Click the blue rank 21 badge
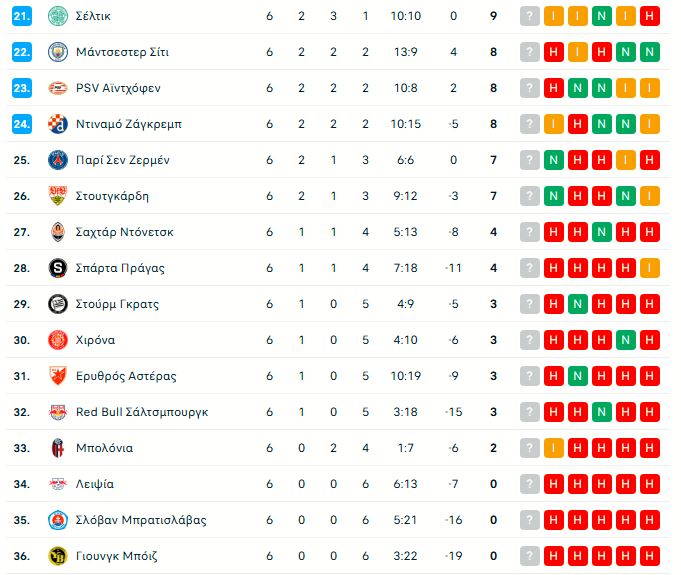Viewport: 681px width, 575px height. click(x=23, y=16)
